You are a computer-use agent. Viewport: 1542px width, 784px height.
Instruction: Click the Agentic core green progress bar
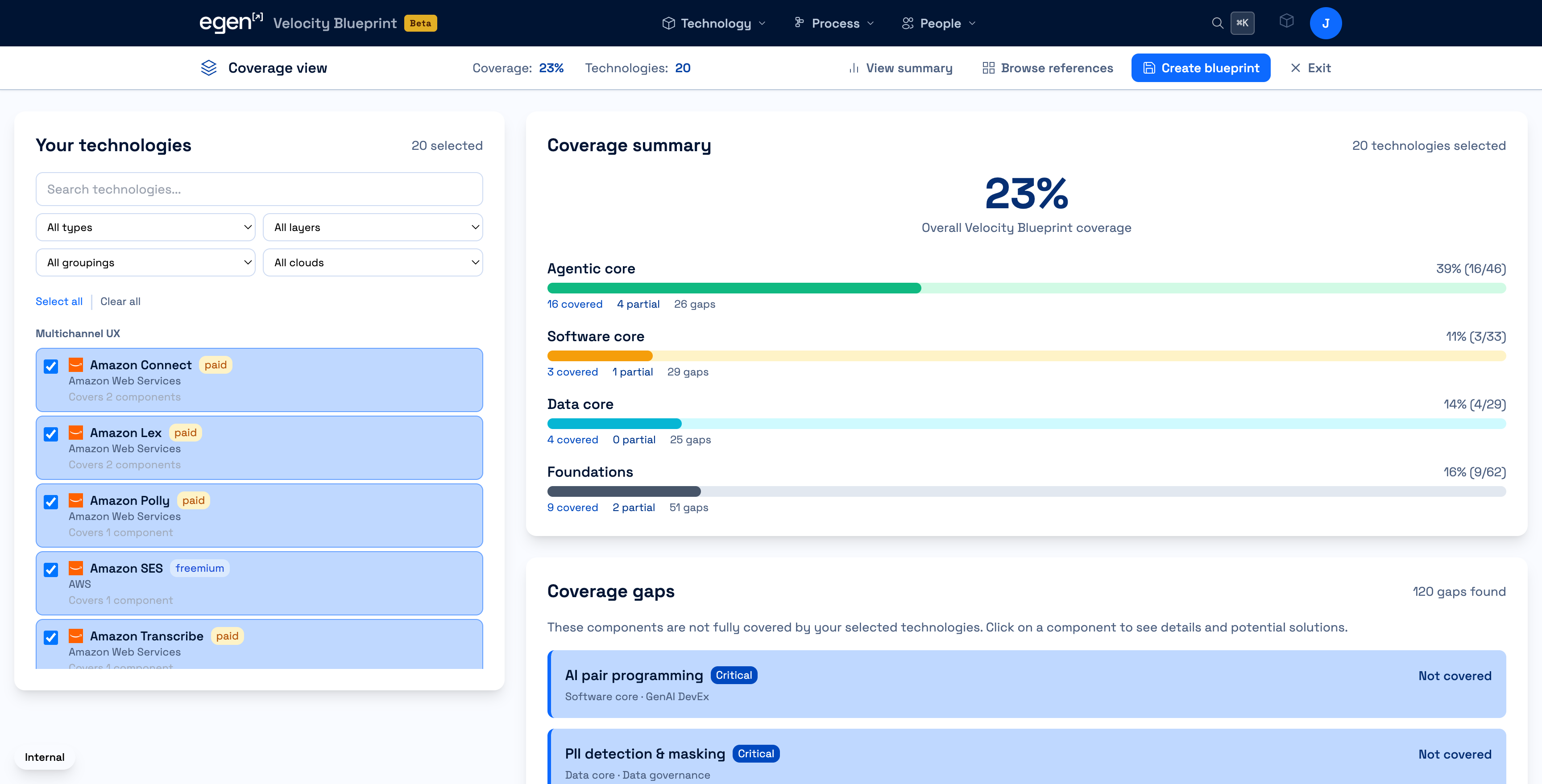click(734, 288)
